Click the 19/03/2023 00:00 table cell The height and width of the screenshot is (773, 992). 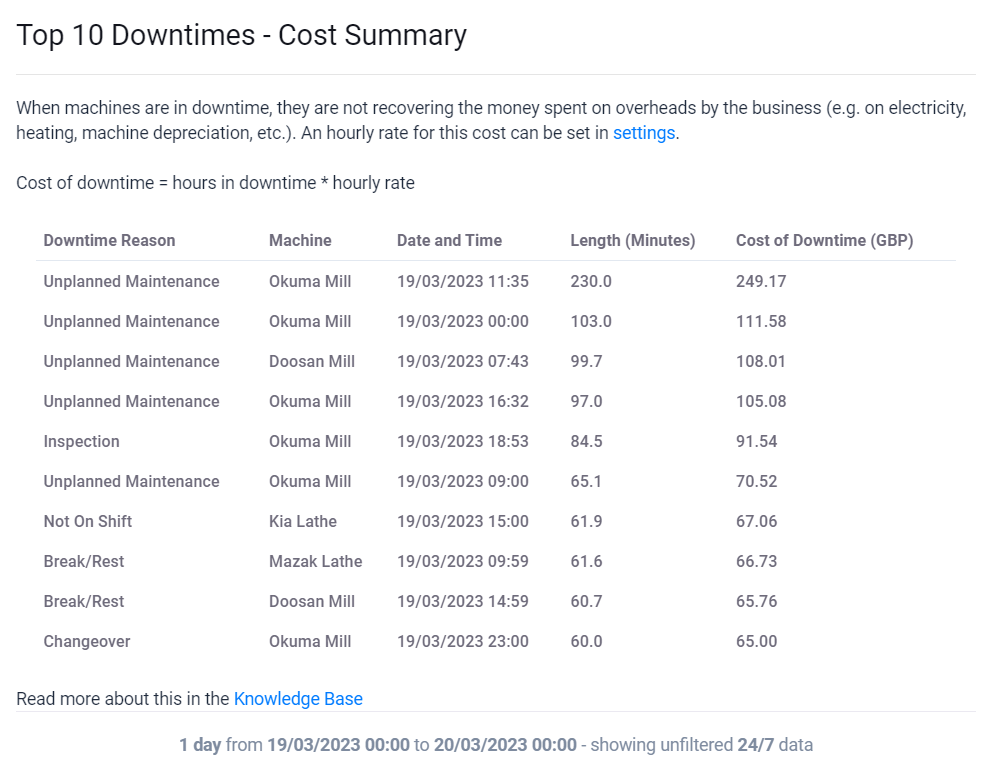[x=462, y=321]
